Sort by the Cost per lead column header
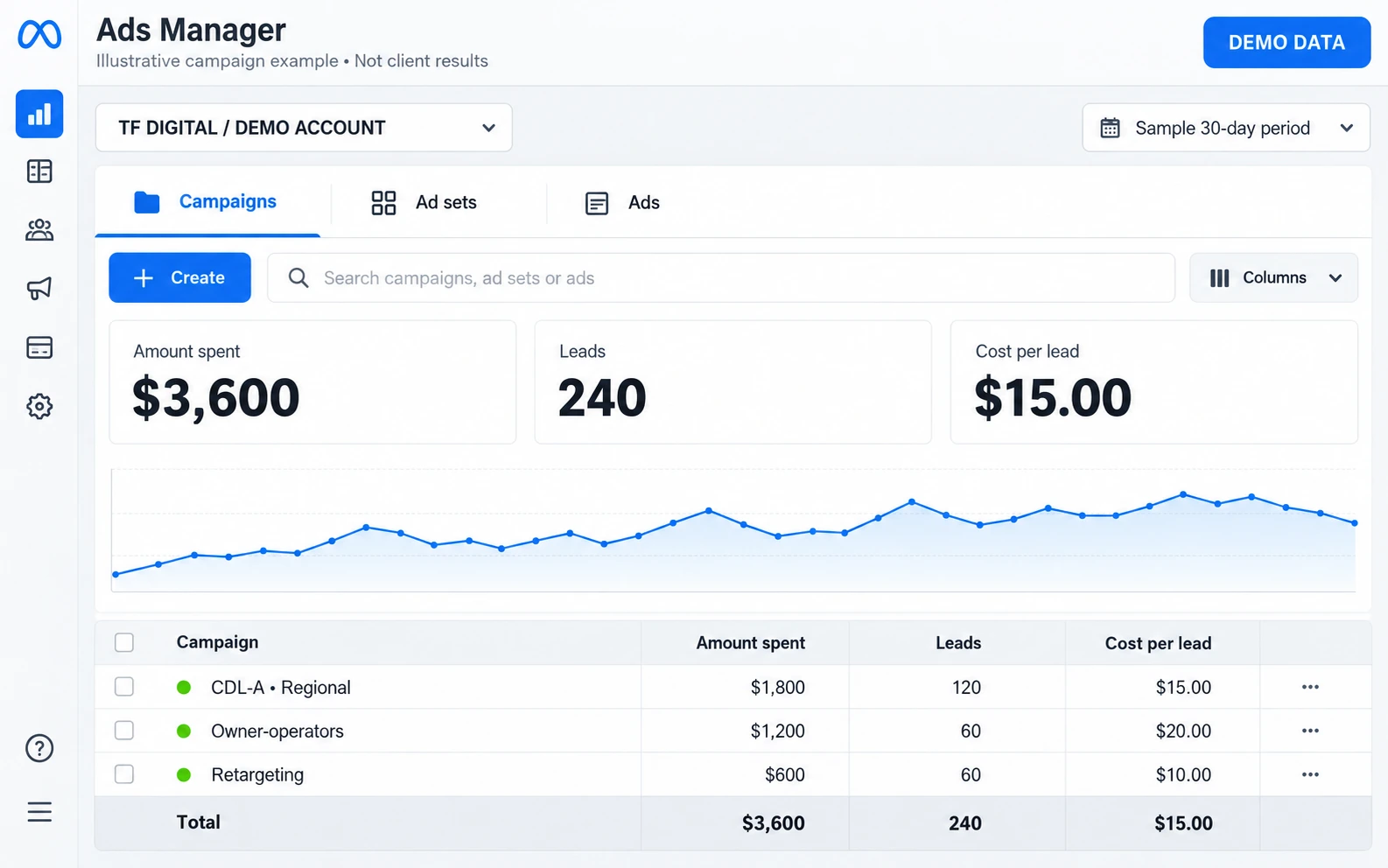 (x=1158, y=643)
